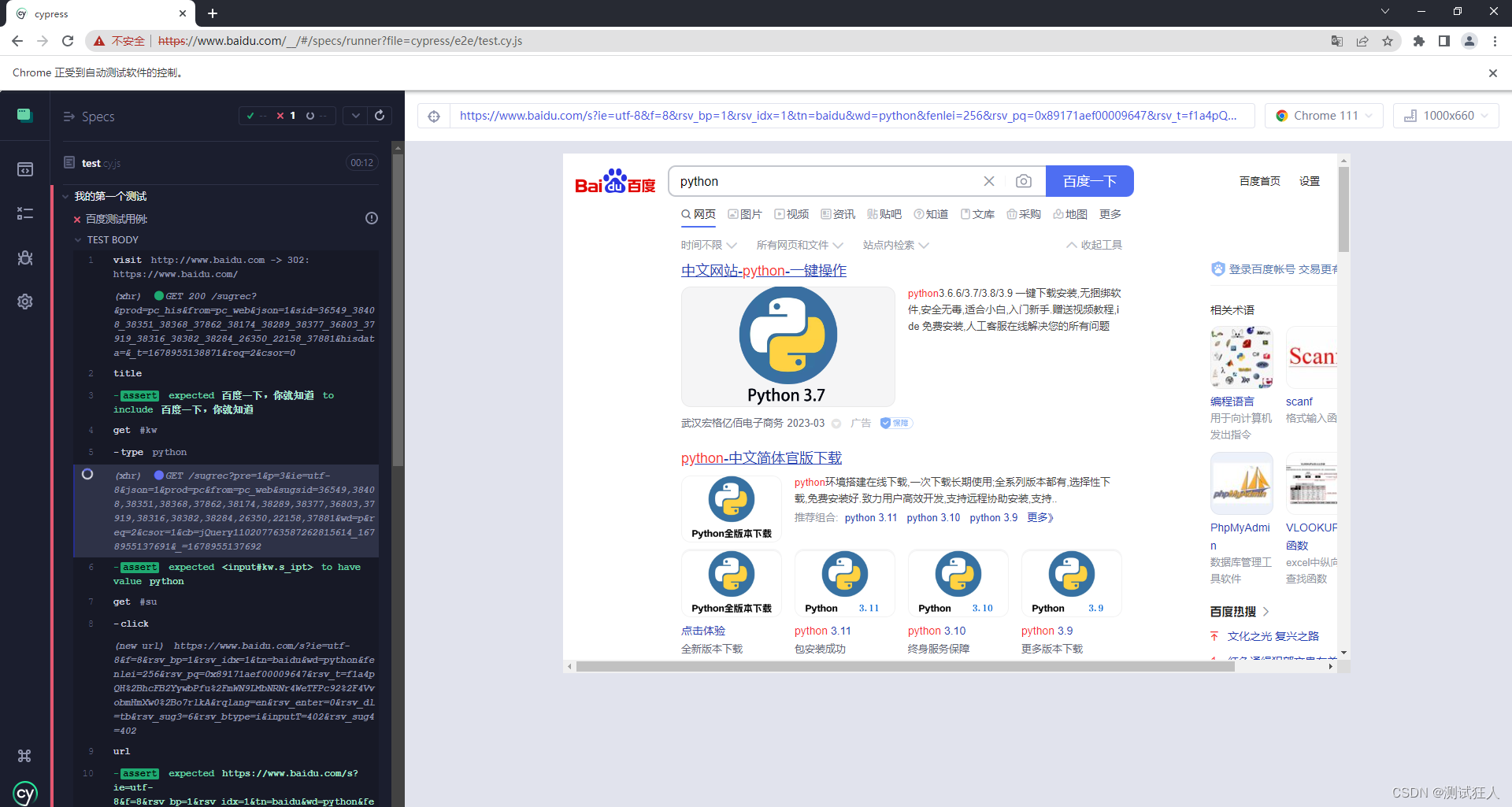This screenshot has width=1512, height=807.
Task: Click the Baidu search input field
Action: pyautogui.click(x=825, y=181)
